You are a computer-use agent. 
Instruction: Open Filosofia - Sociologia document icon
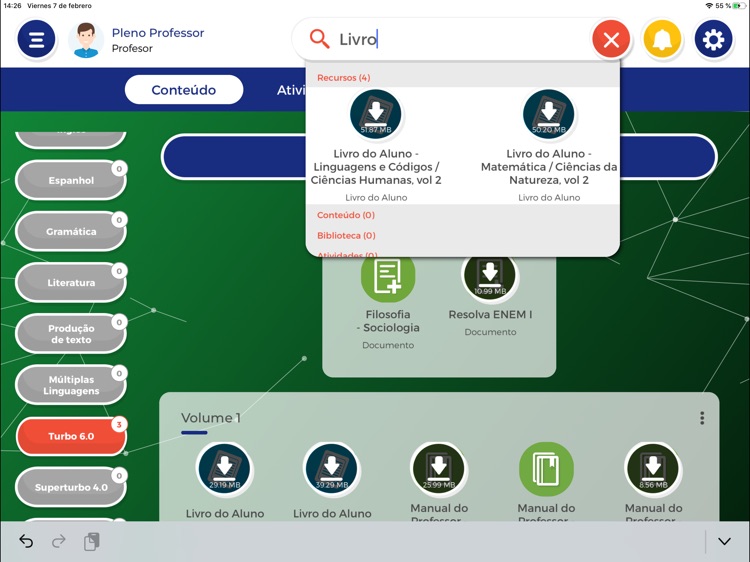tap(388, 276)
